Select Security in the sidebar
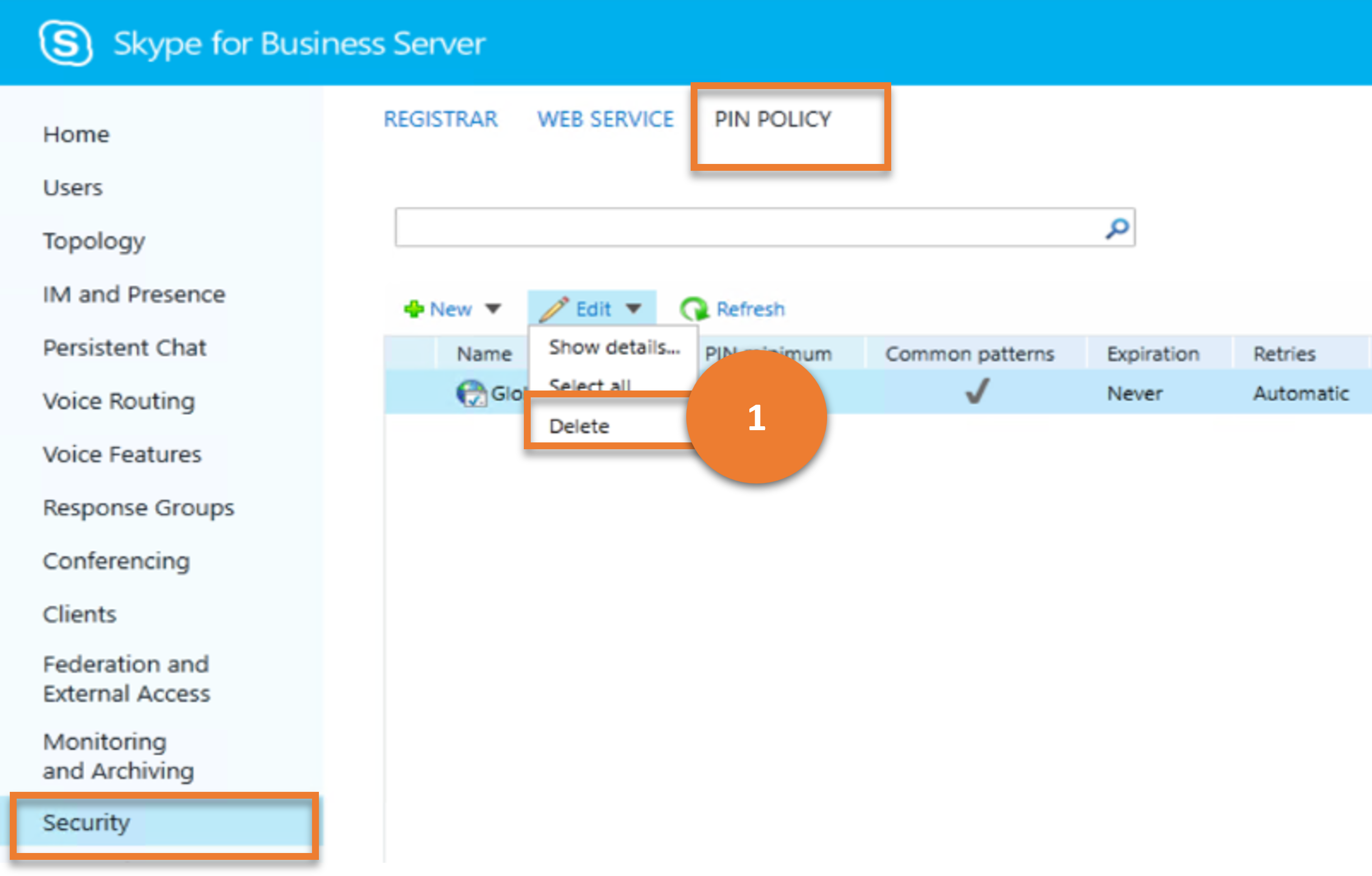The image size is (1372, 876). coord(87,823)
